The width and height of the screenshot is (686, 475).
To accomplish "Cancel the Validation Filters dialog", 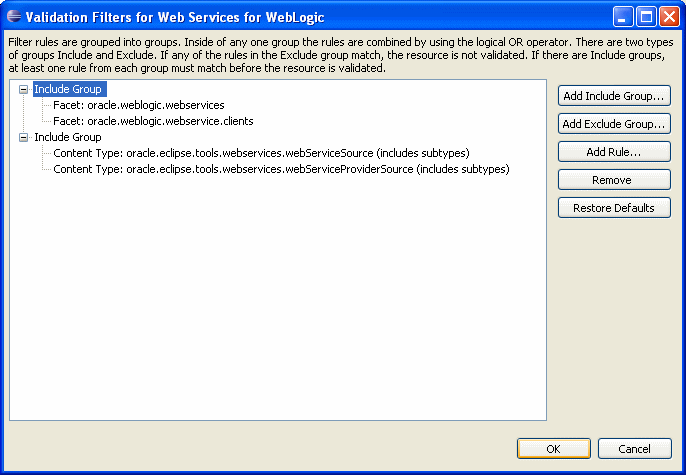I will click(x=634, y=449).
